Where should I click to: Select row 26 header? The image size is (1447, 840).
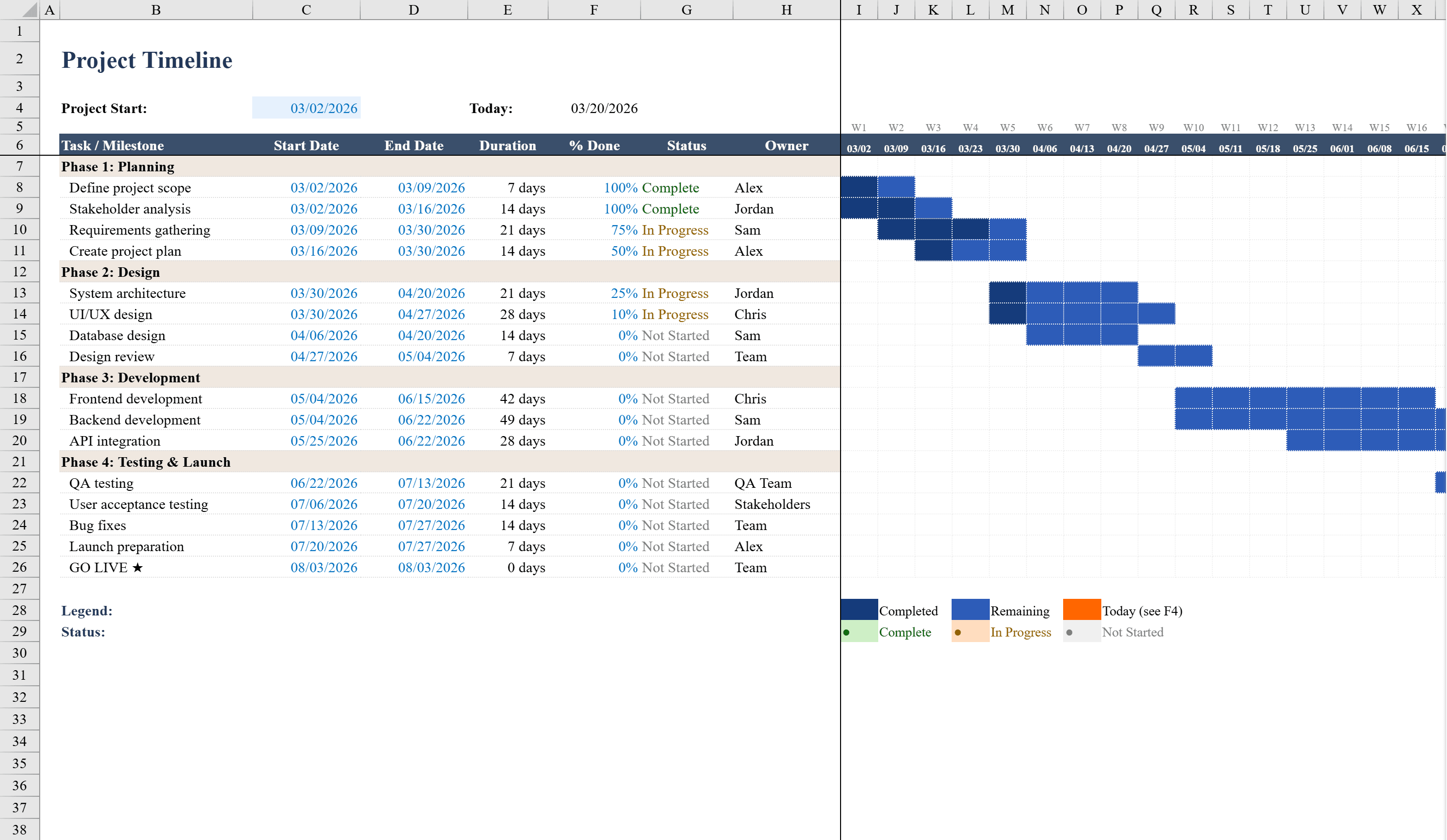click(x=20, y=567)
